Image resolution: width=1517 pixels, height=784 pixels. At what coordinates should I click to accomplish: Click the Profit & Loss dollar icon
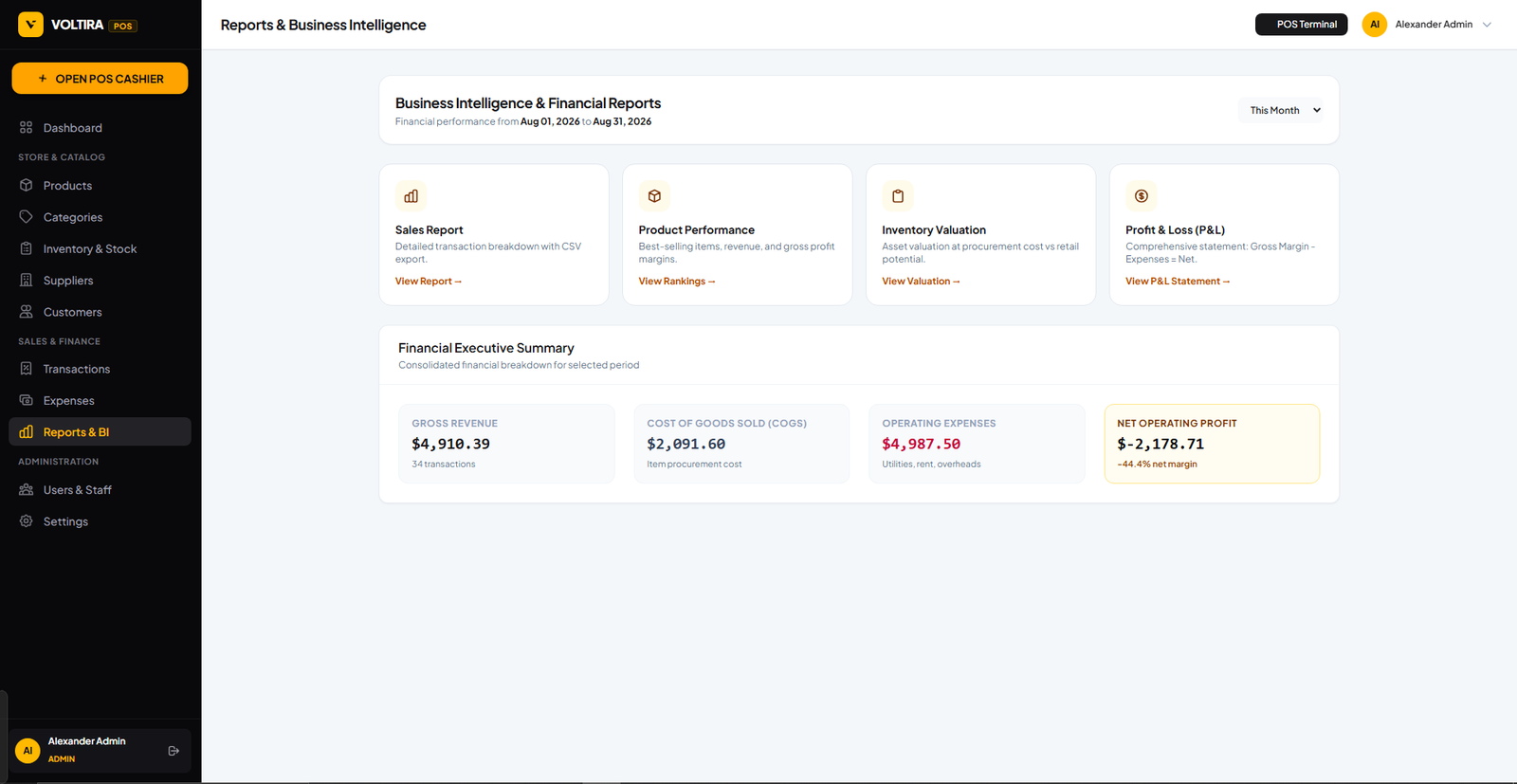[x=1142, y=196]
